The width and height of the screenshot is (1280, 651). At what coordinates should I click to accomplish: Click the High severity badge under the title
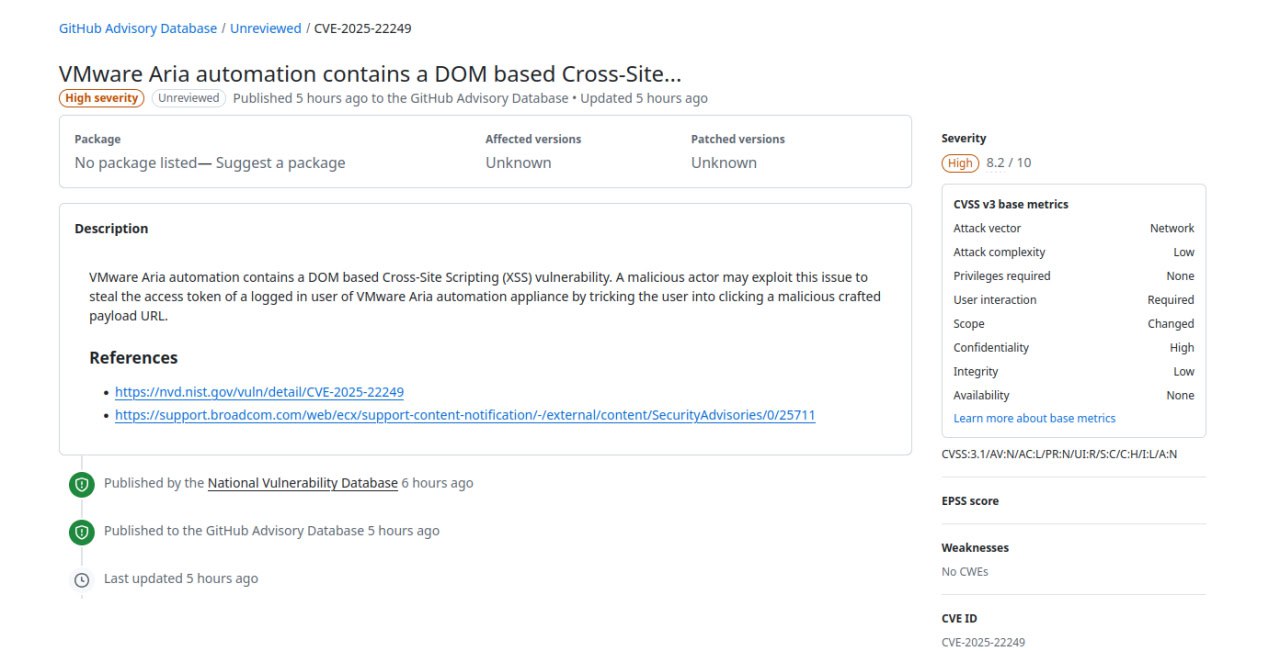click(x=102, y=98)
